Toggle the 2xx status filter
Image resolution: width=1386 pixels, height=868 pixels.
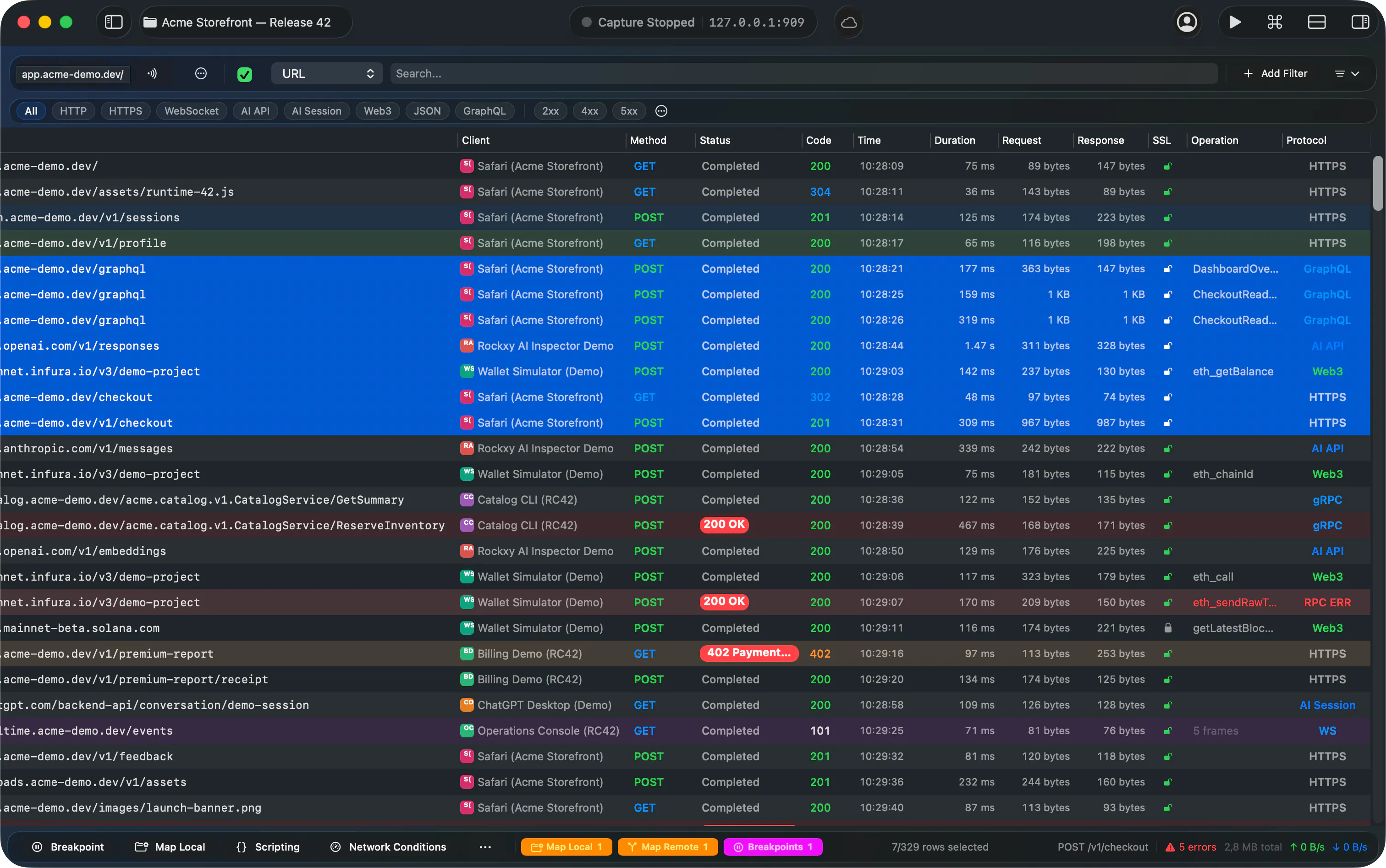pyautogui.click(x=550, y=111)
